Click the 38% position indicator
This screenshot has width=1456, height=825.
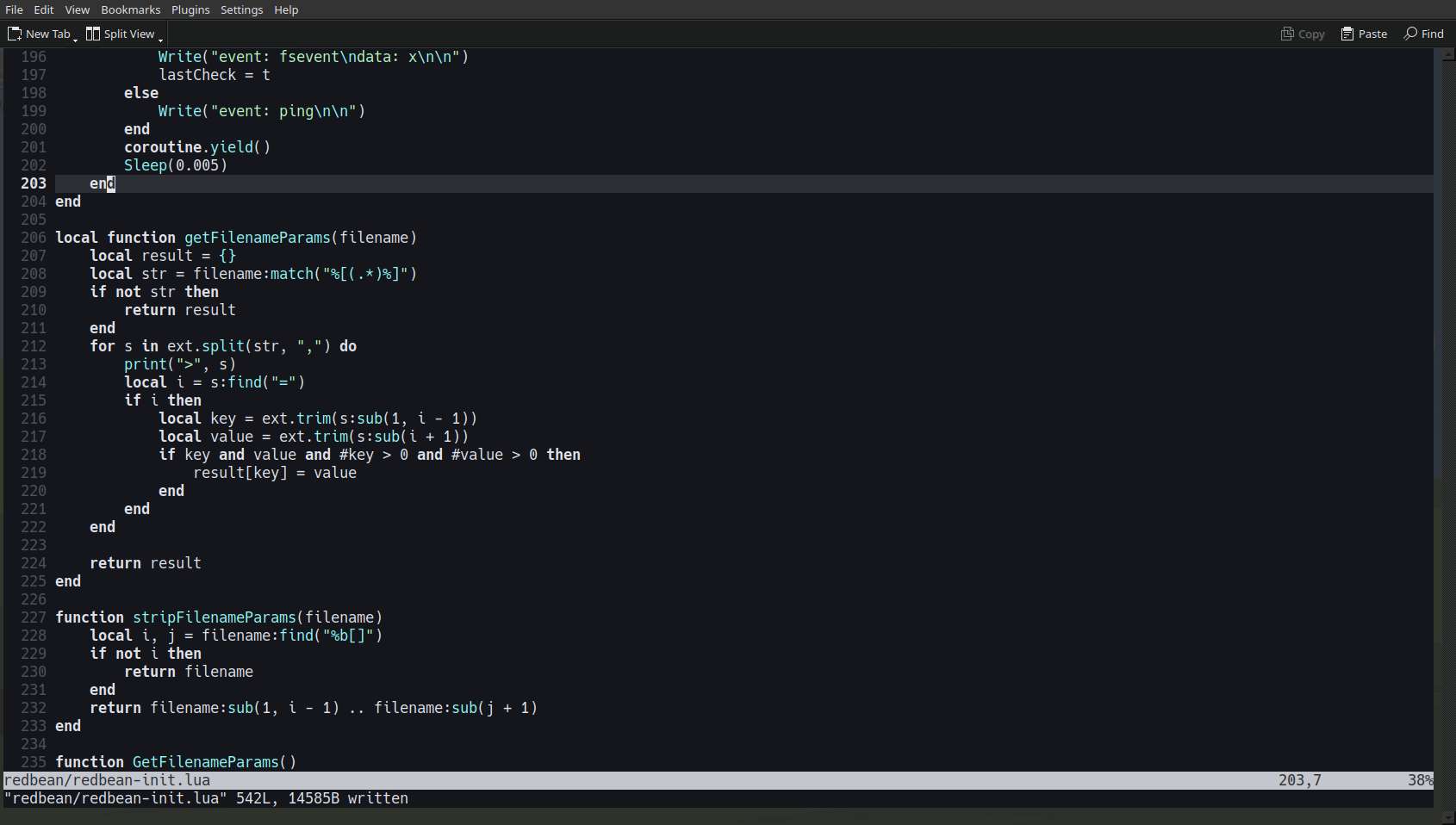click(1420, 780)
